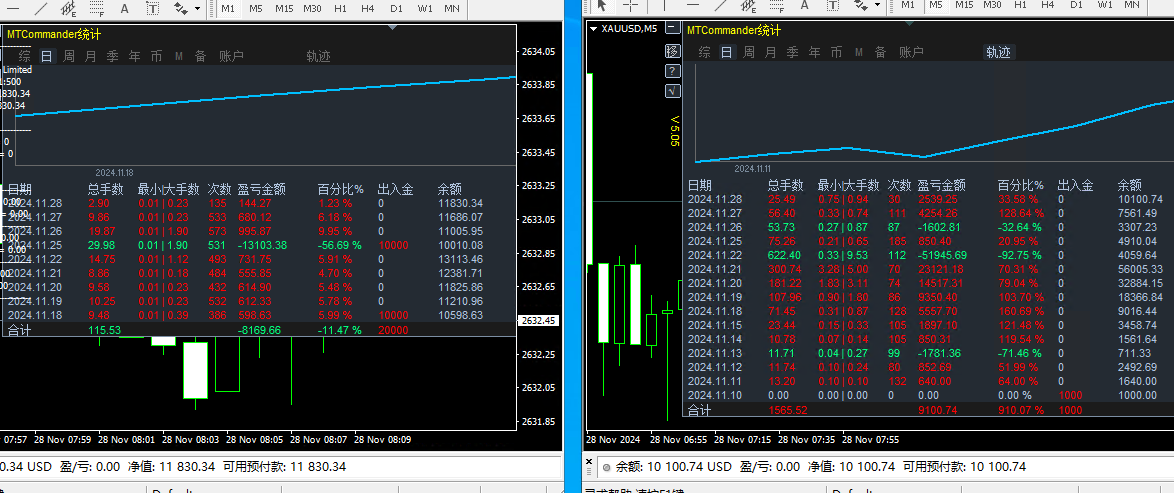Switch left window chart to M15 timeframe
Viewport: 1174px width, 493px height.
click(284, 8)
